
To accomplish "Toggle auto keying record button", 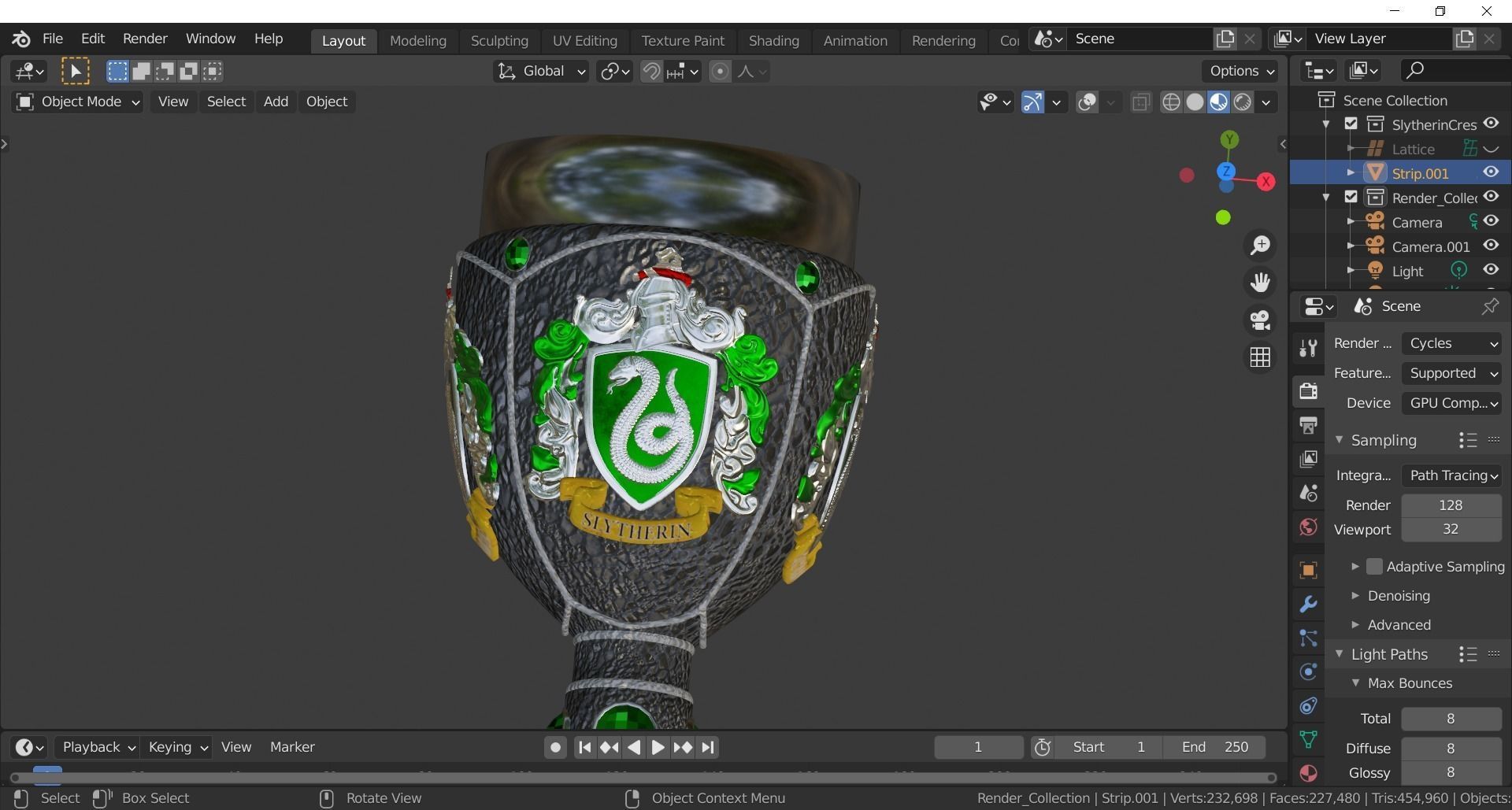I will point(555,748).
